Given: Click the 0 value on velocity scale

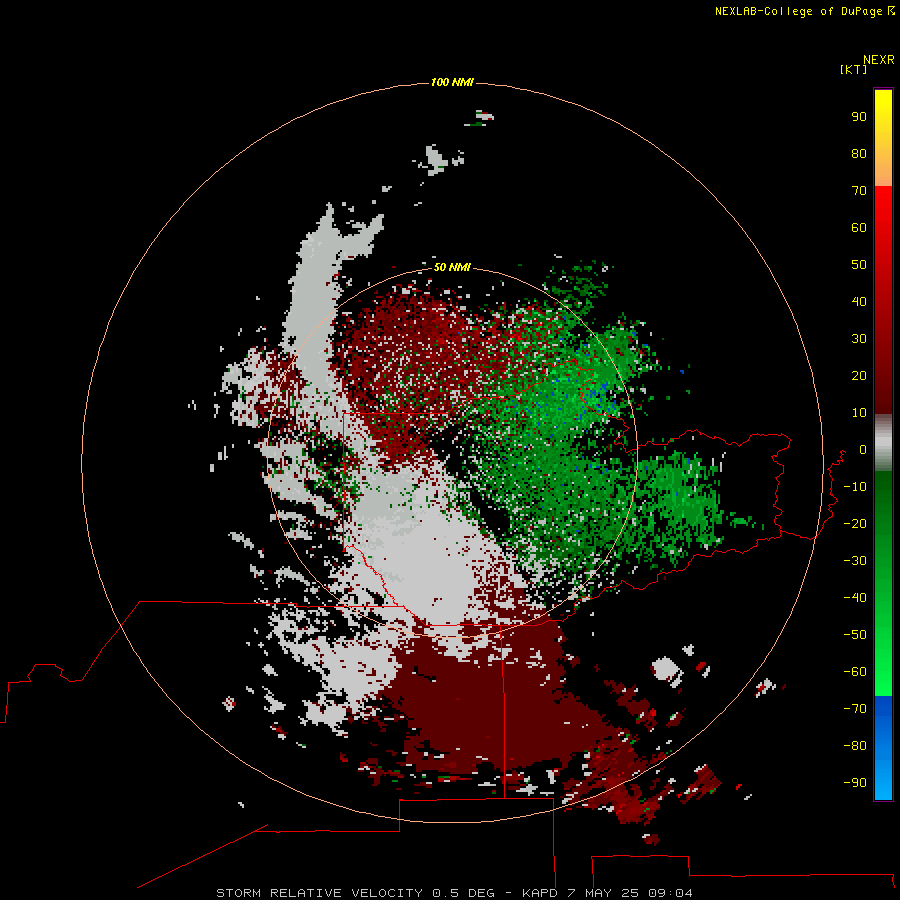Looking at the screenshot, I should (862, 449).
